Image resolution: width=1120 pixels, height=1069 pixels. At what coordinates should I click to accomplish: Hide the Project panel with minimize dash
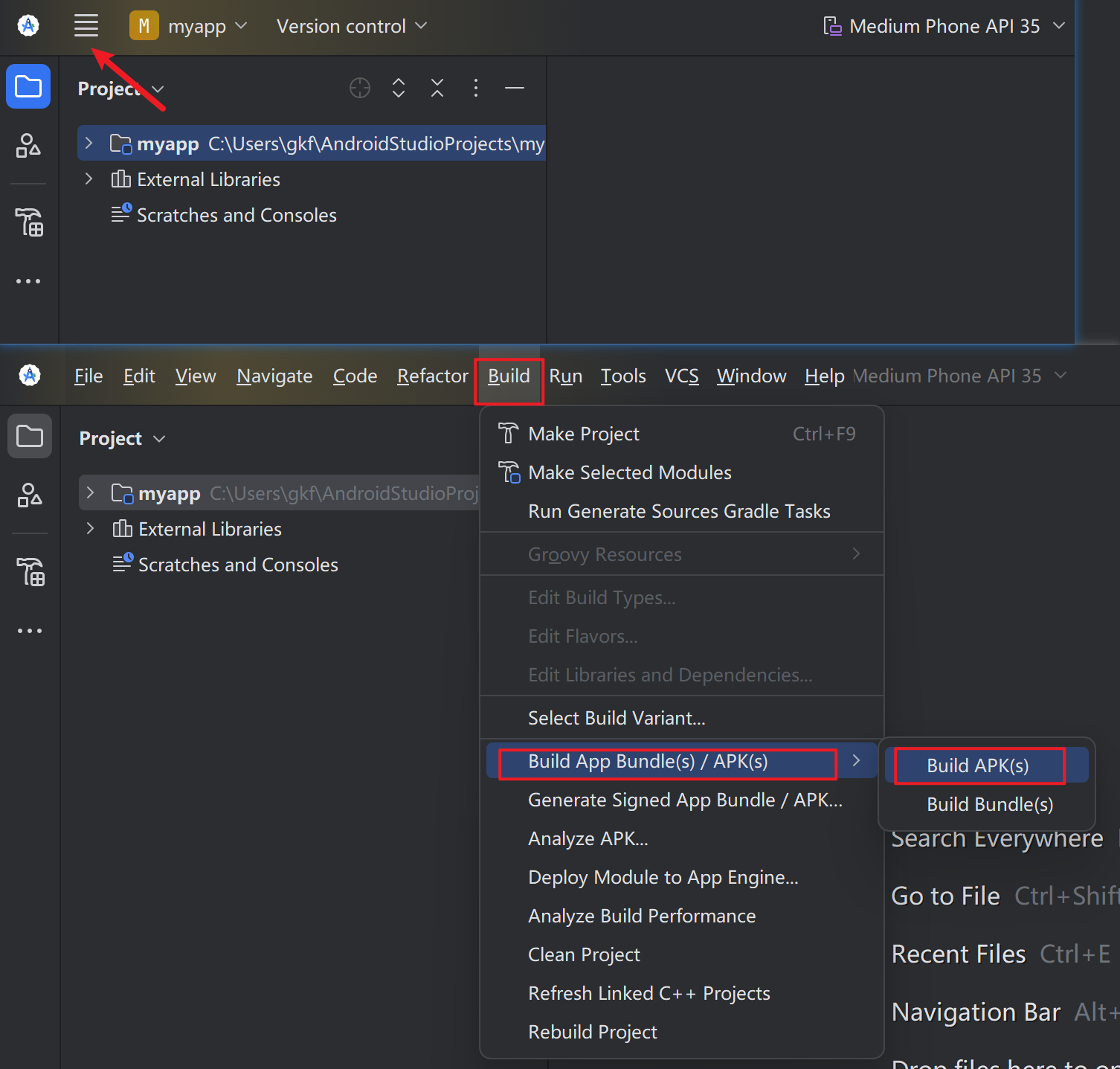[x=515, y=88]
